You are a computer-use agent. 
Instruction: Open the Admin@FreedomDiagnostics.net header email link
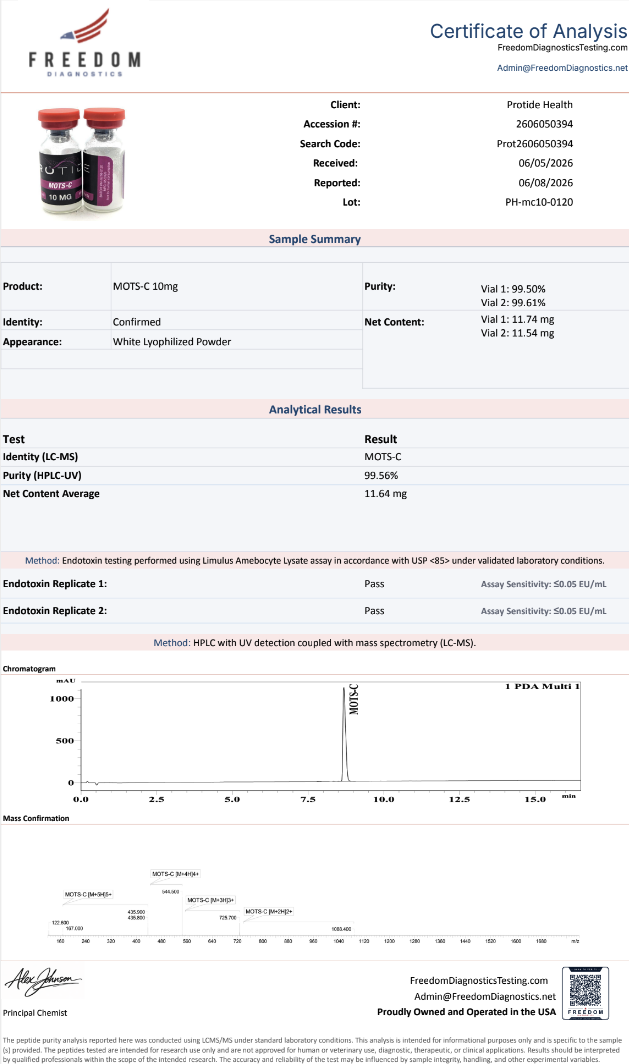click(x=562, y=68)
